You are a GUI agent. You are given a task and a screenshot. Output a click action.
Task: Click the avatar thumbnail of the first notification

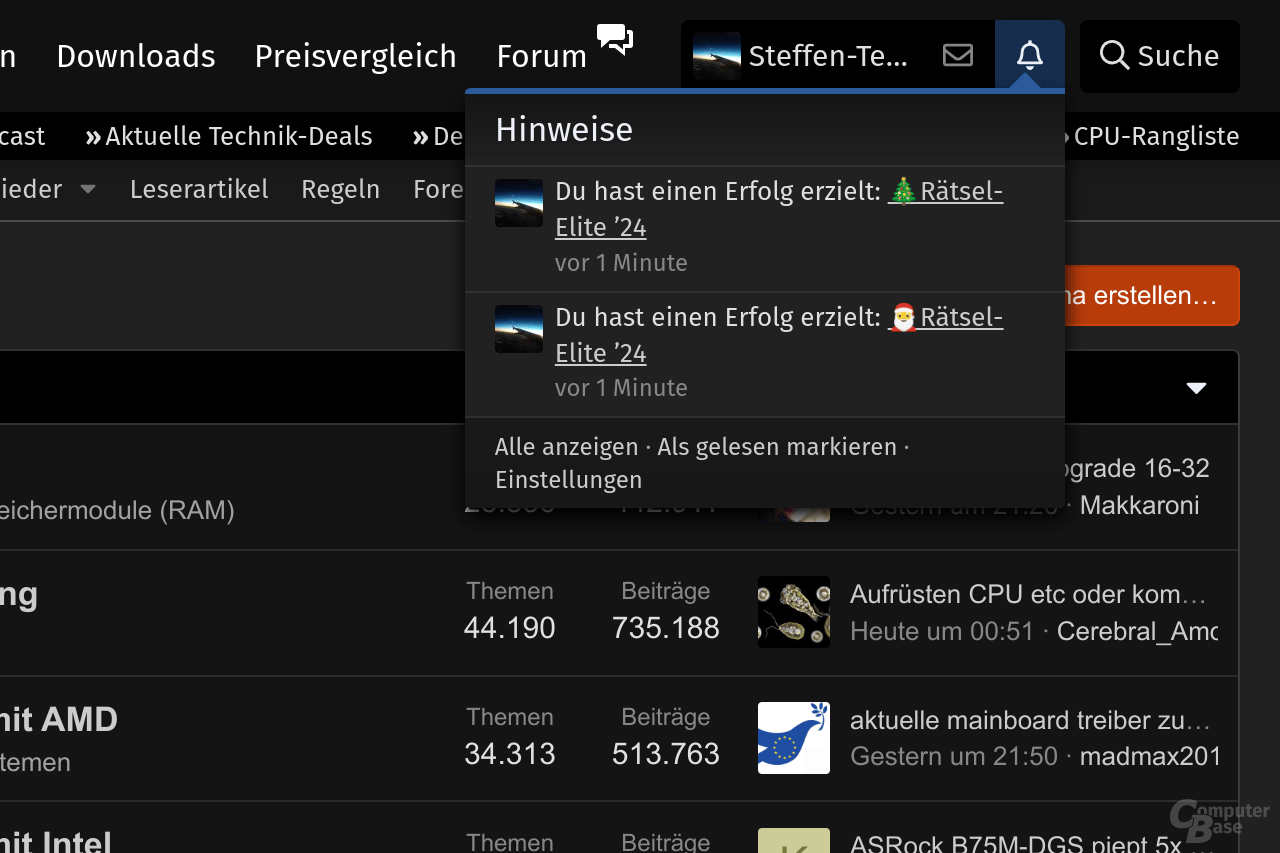point(518,203)
